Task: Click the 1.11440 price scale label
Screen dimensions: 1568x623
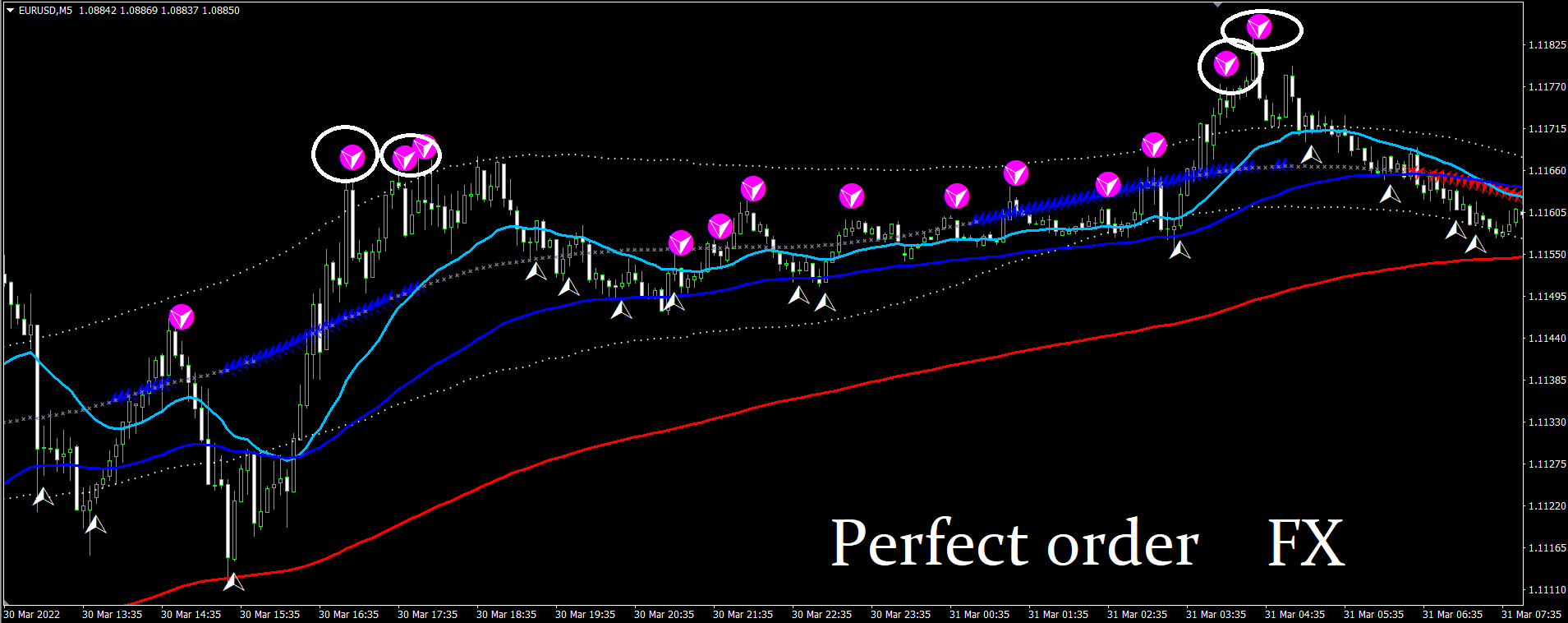Action: (1547, 339)
